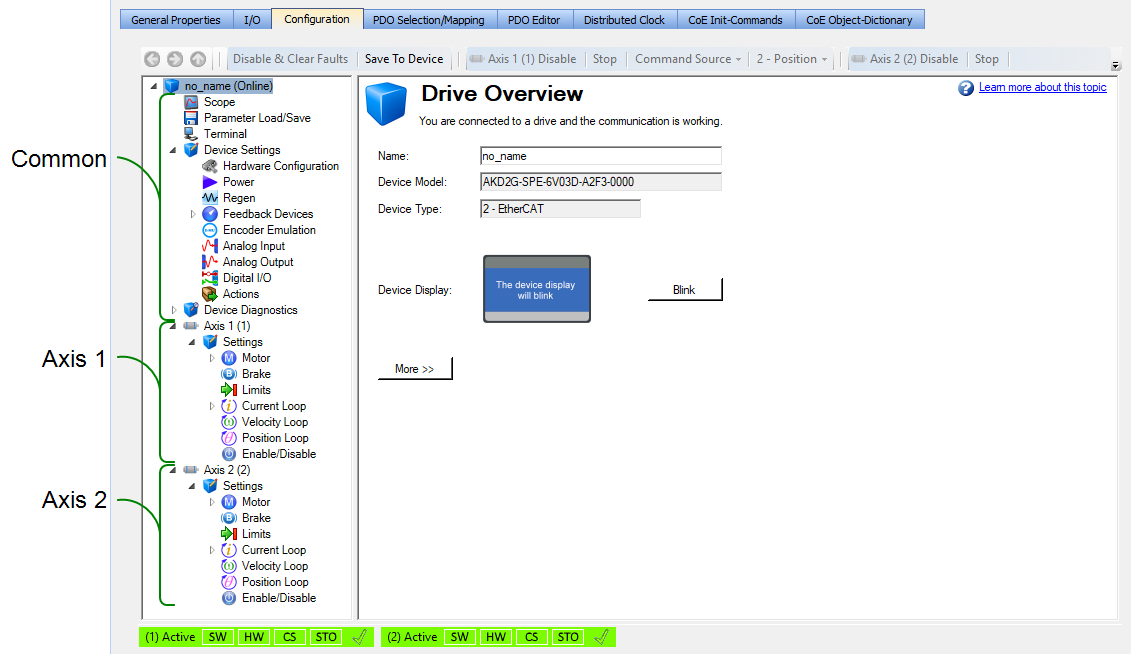1131x654 pixels.
Task: Click the Device Type field
Action: (x=560, y=209)
